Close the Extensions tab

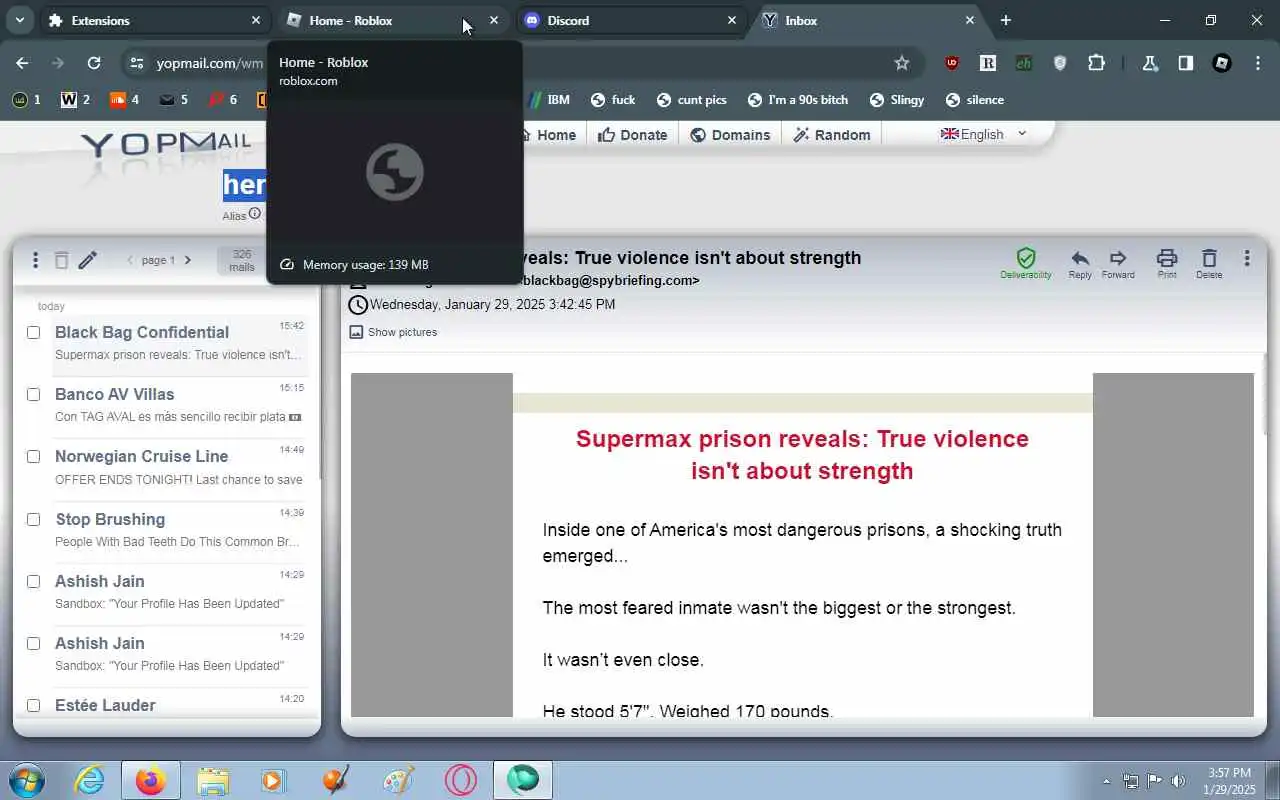255,20
